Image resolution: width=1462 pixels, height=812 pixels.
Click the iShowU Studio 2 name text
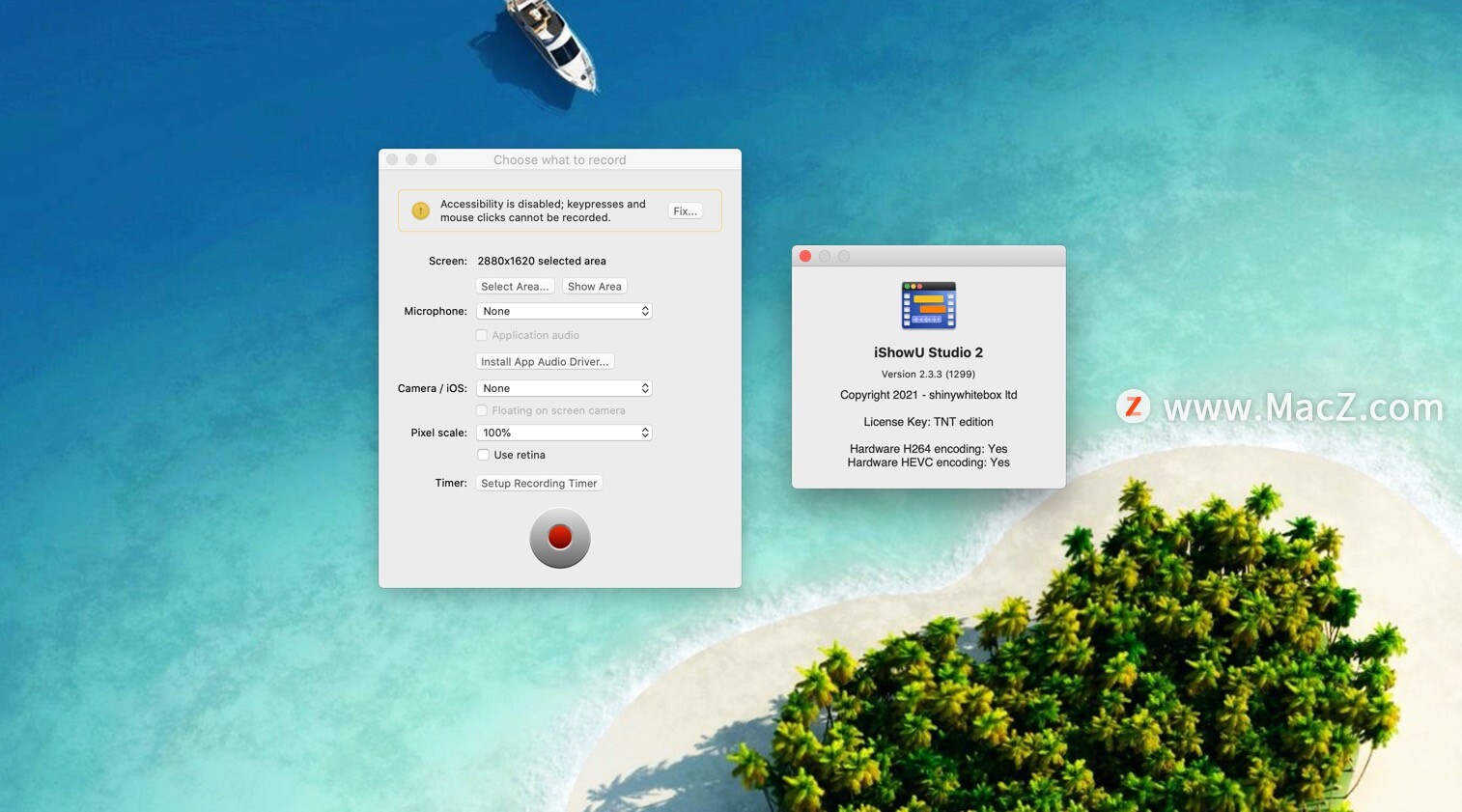[x=928, y=352]
